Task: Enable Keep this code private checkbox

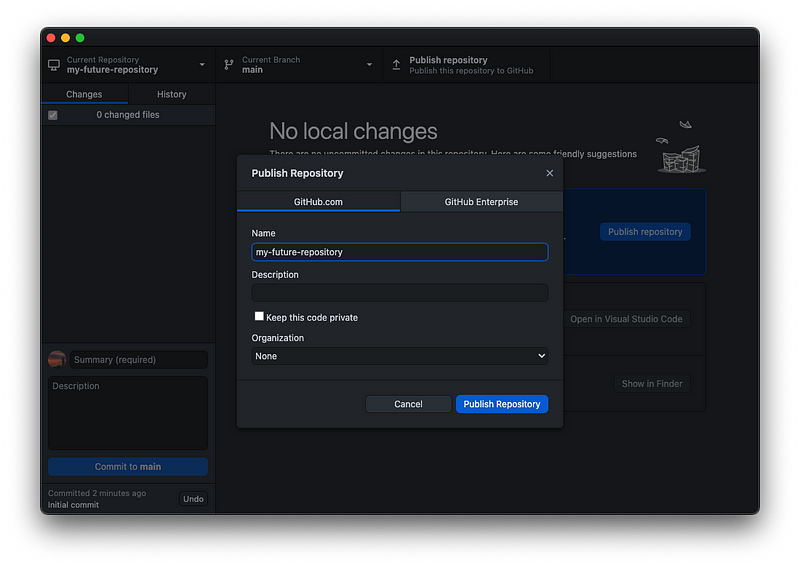Action: pyautogui.click(x=259, y=316)
